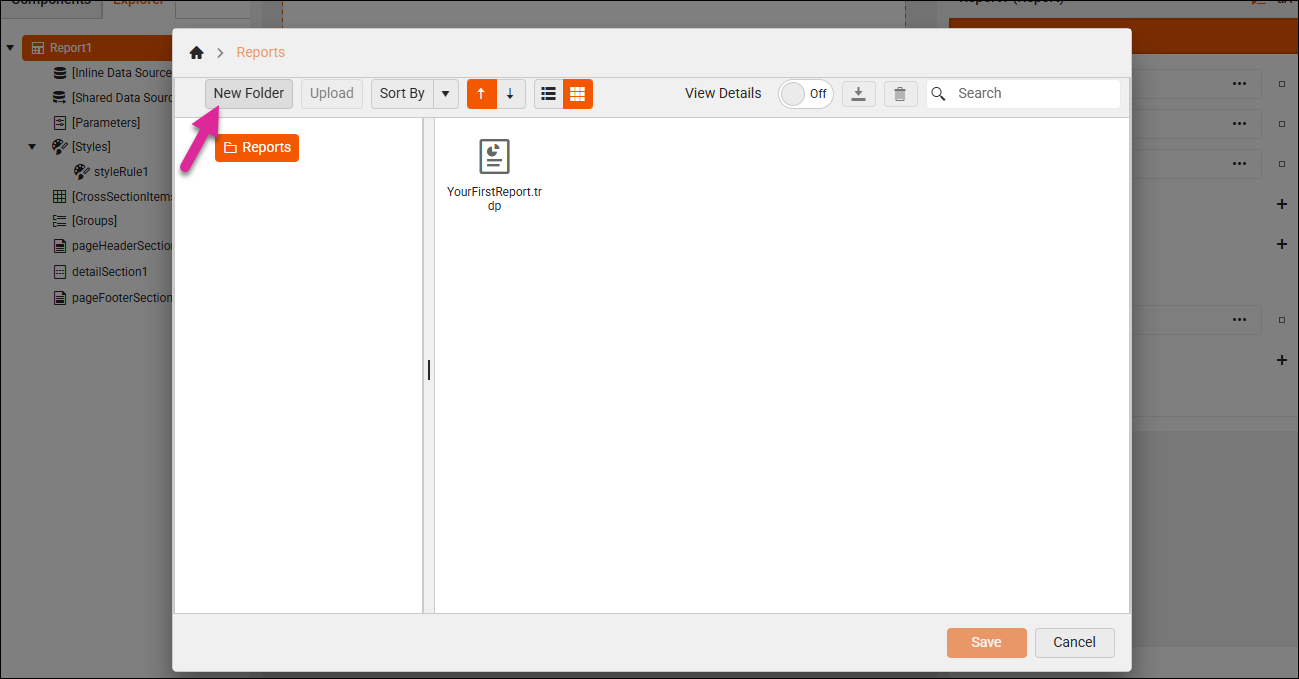Screen dimensions: 1299x679
Task: Click the Upload button
Action: pyautogui.click(x=332, y=94)
